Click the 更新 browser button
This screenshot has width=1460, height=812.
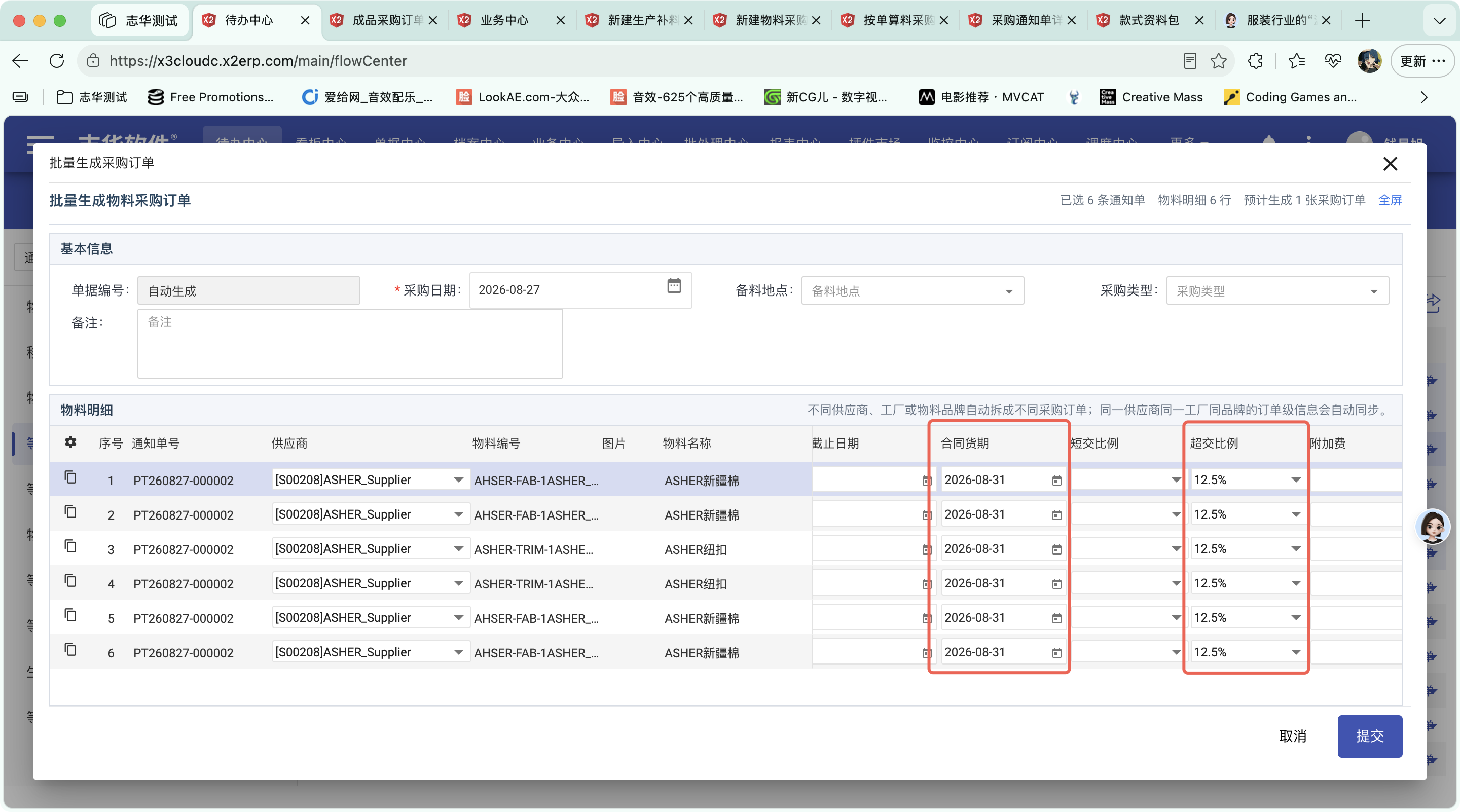tap(1422, 61)
